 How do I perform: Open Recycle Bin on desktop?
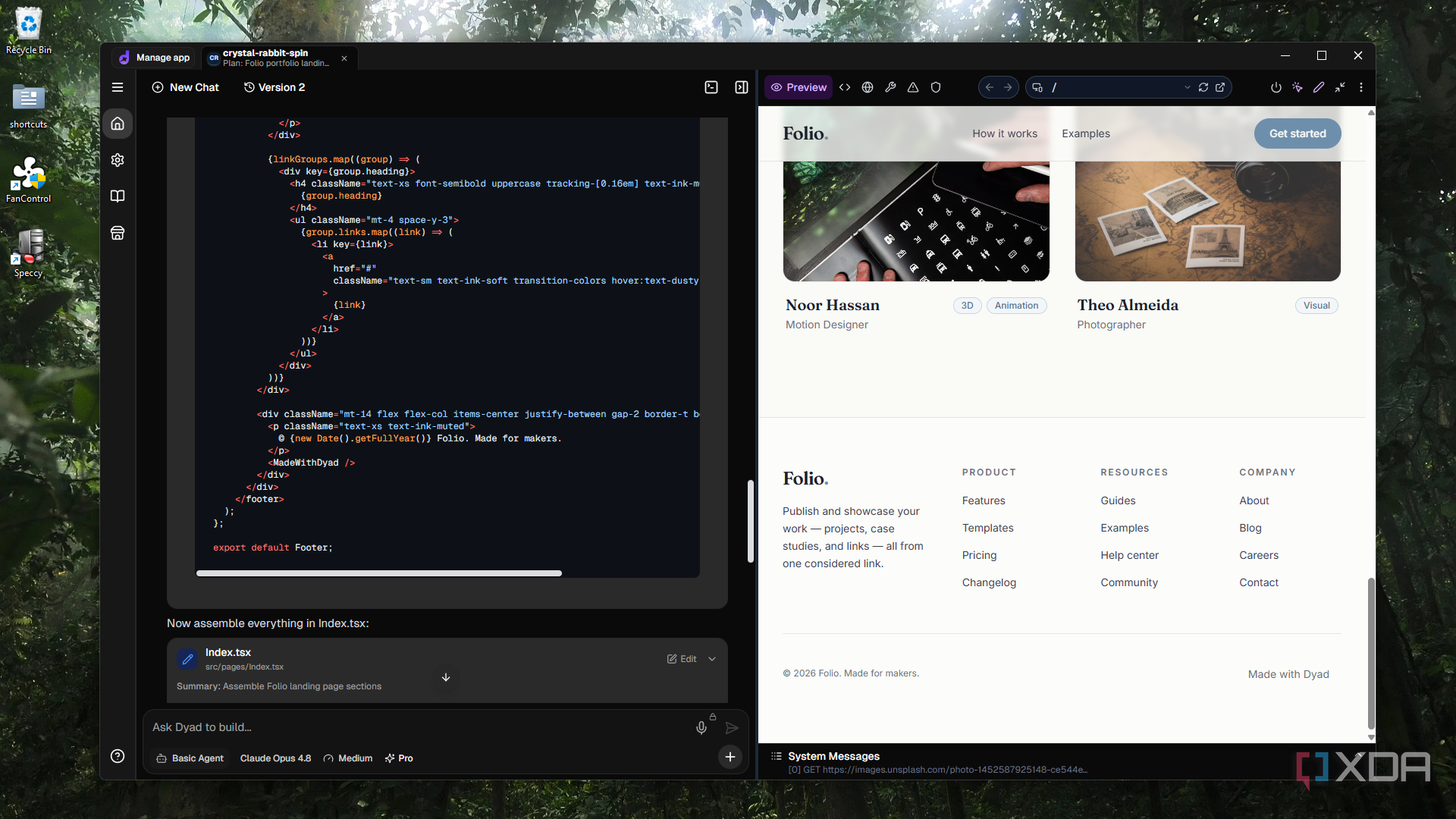pos(29,31)
